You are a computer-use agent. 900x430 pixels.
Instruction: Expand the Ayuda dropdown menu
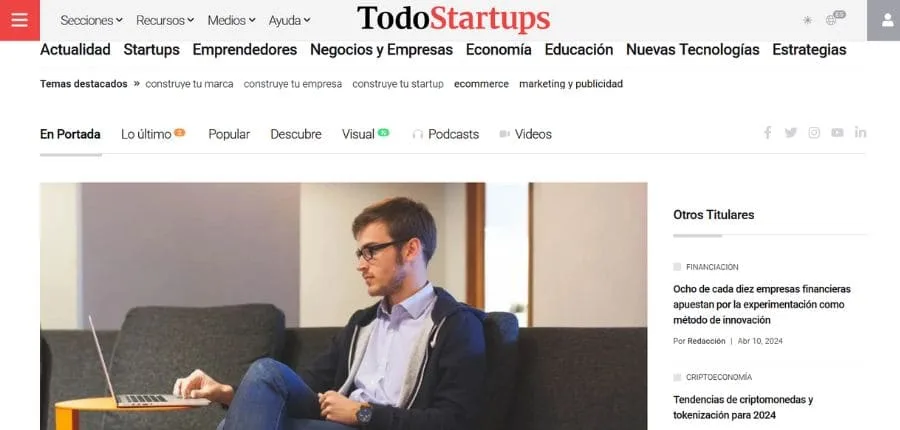coord(289,20)
